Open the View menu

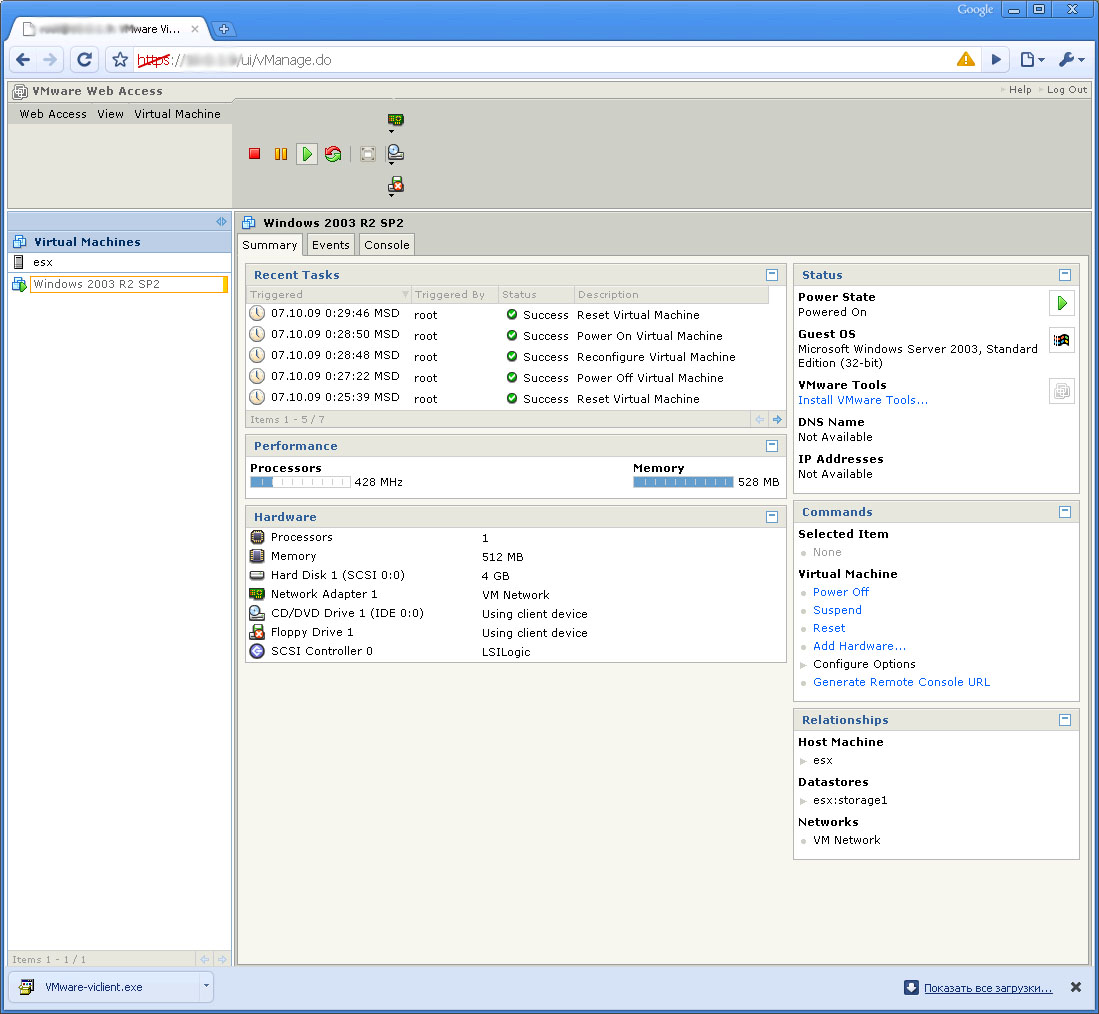110,114
